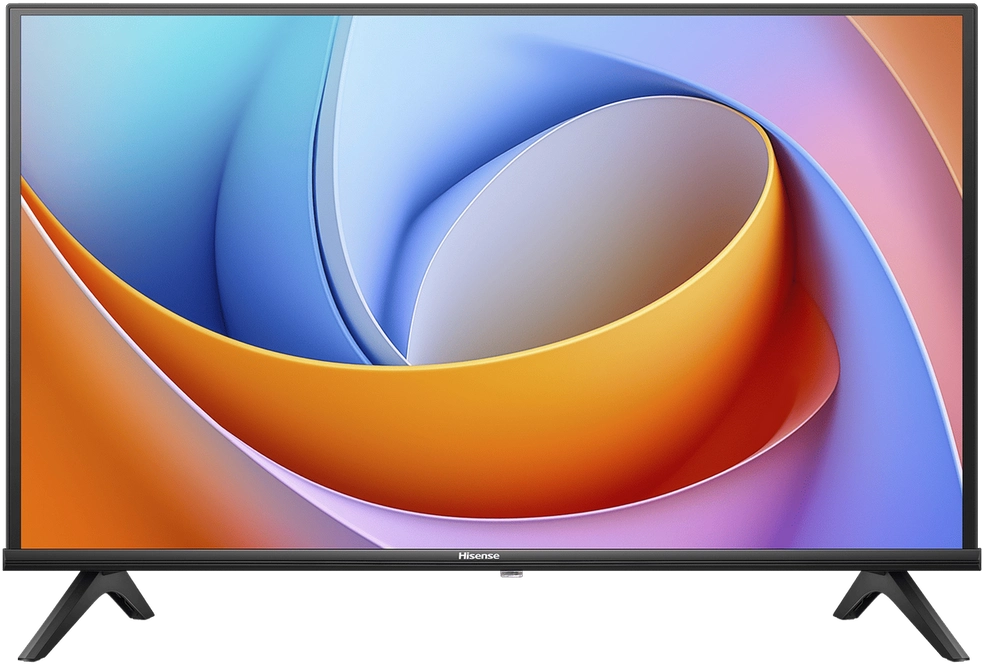This screenshot has height=665, width=984.
Task: Click the right bezel edge of the TV
Action: click(971, 280)
